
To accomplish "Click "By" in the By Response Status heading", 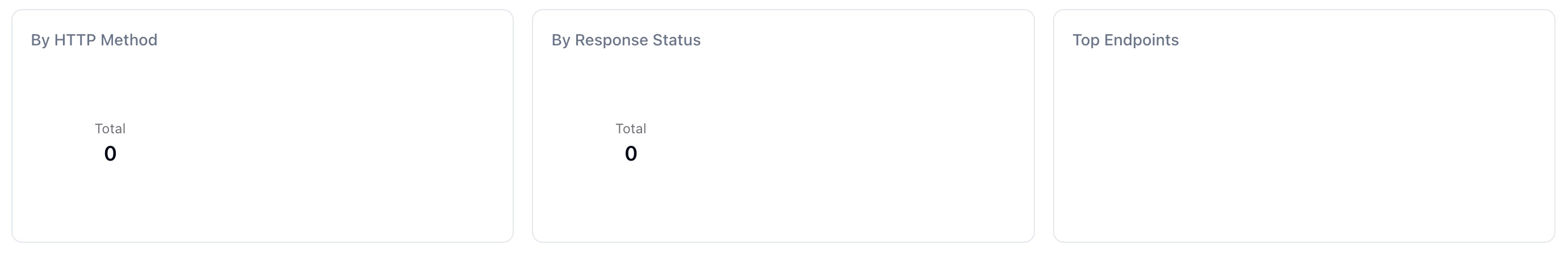I will pos(561,40).
